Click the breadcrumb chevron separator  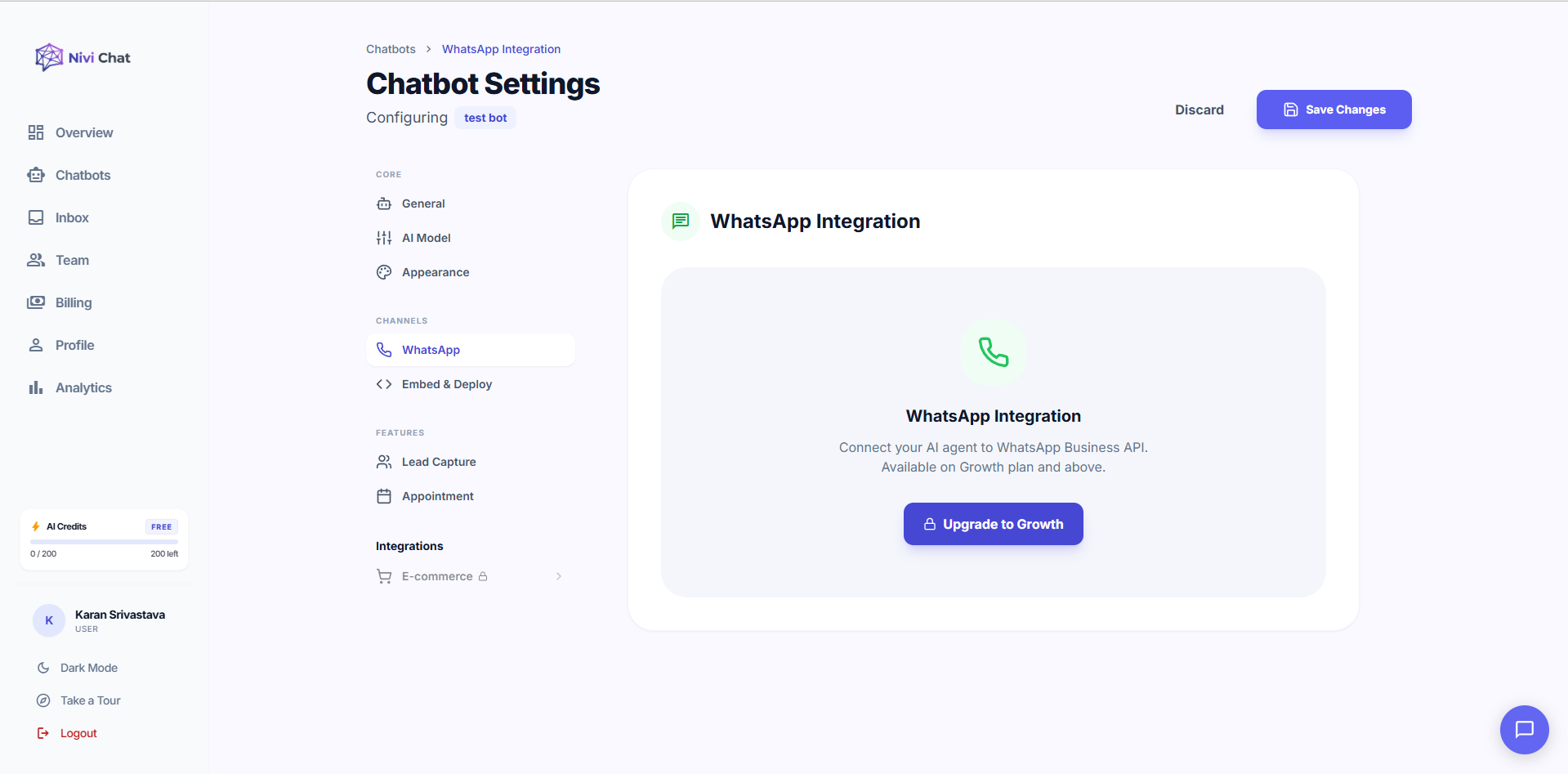click(428, 49)
